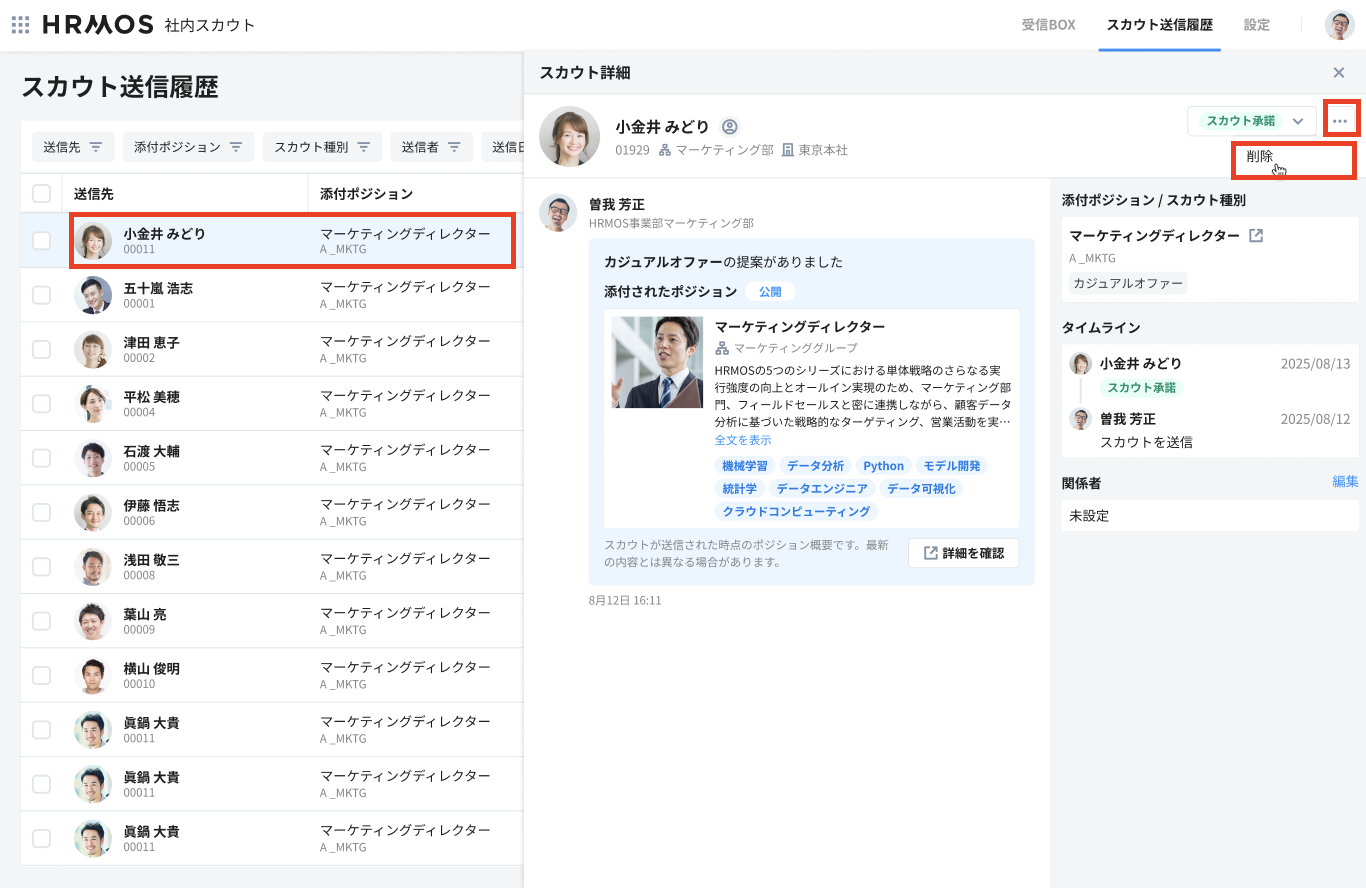Open the 送信者 filter dropdown

(431, 147)
